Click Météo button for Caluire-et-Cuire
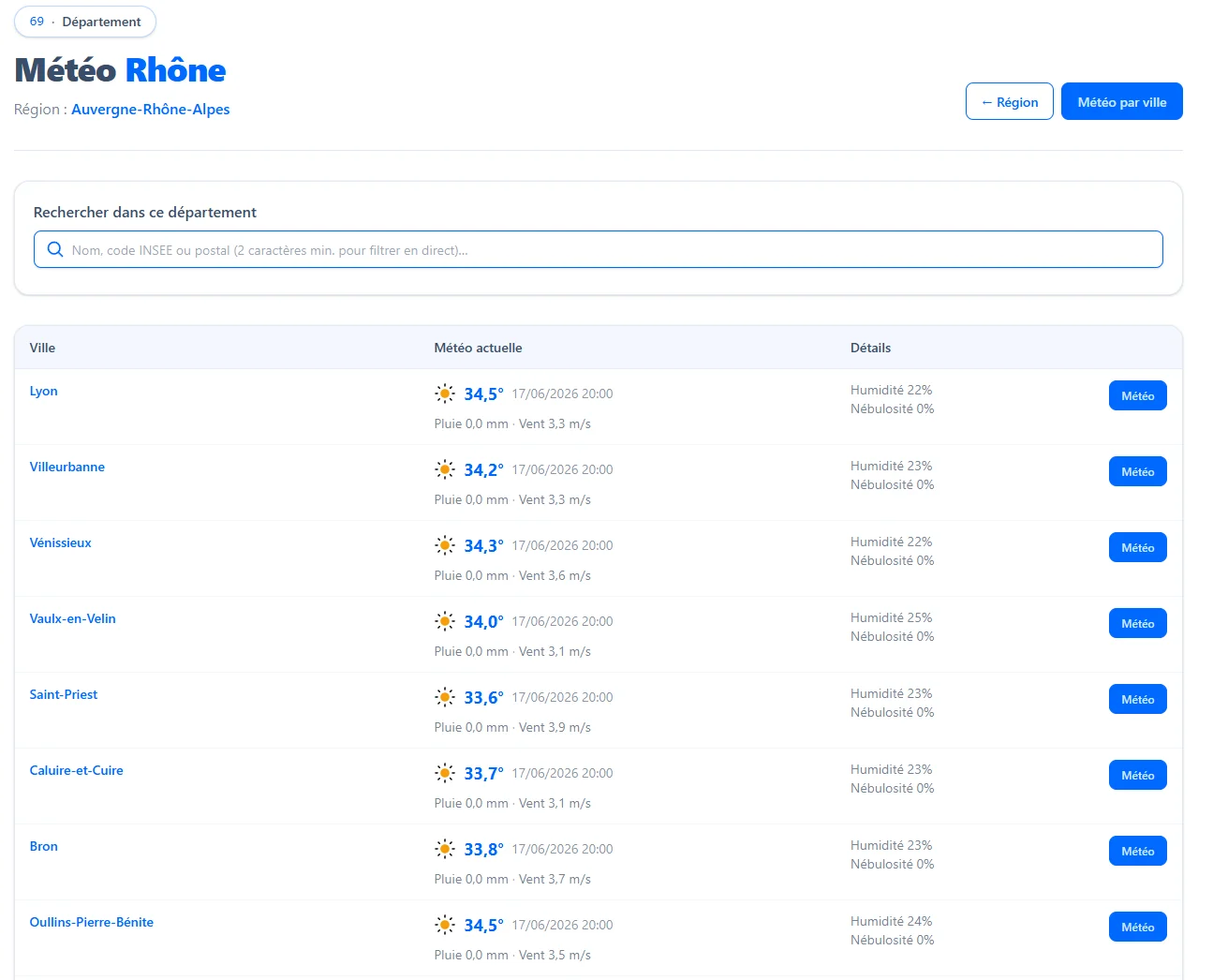The image size is (1213, 980). point(1138,775)
